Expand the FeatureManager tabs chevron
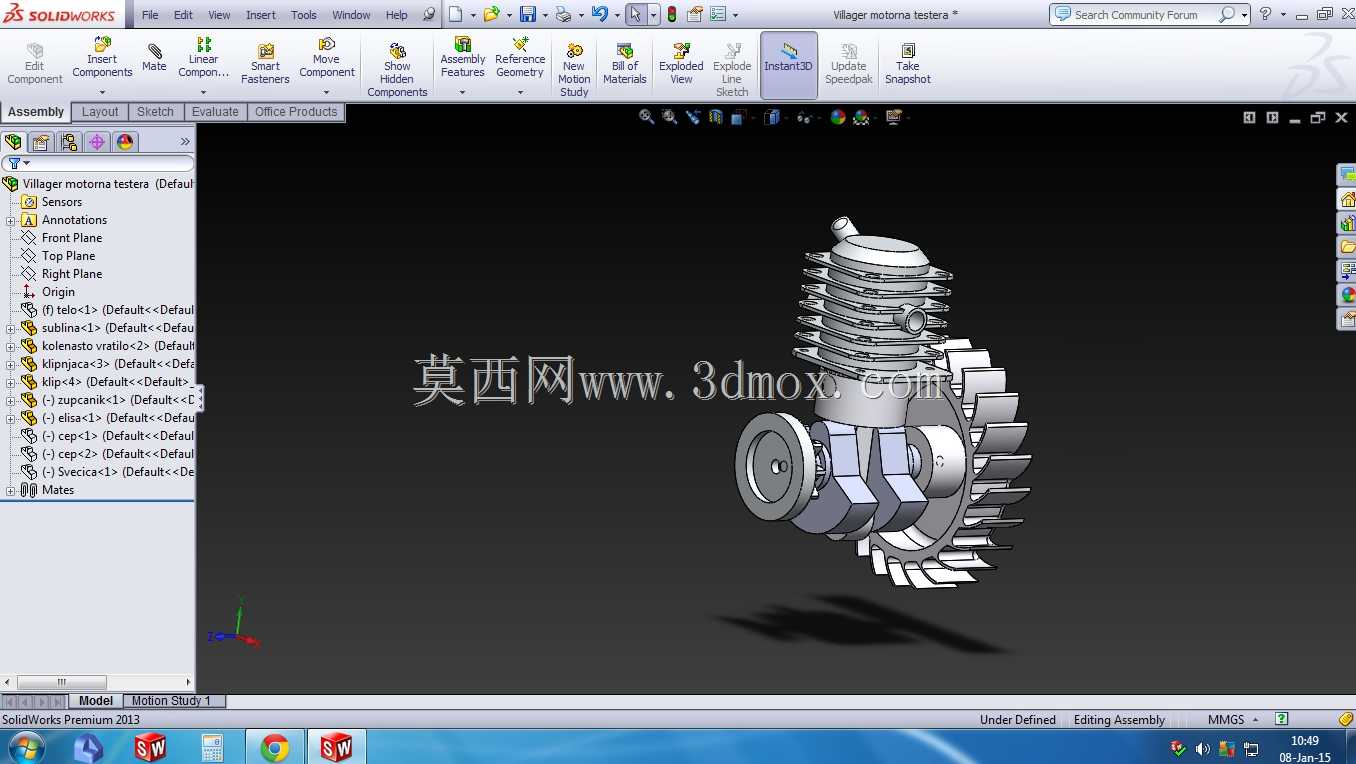The image size is (1356, 764). coord(185,142)
